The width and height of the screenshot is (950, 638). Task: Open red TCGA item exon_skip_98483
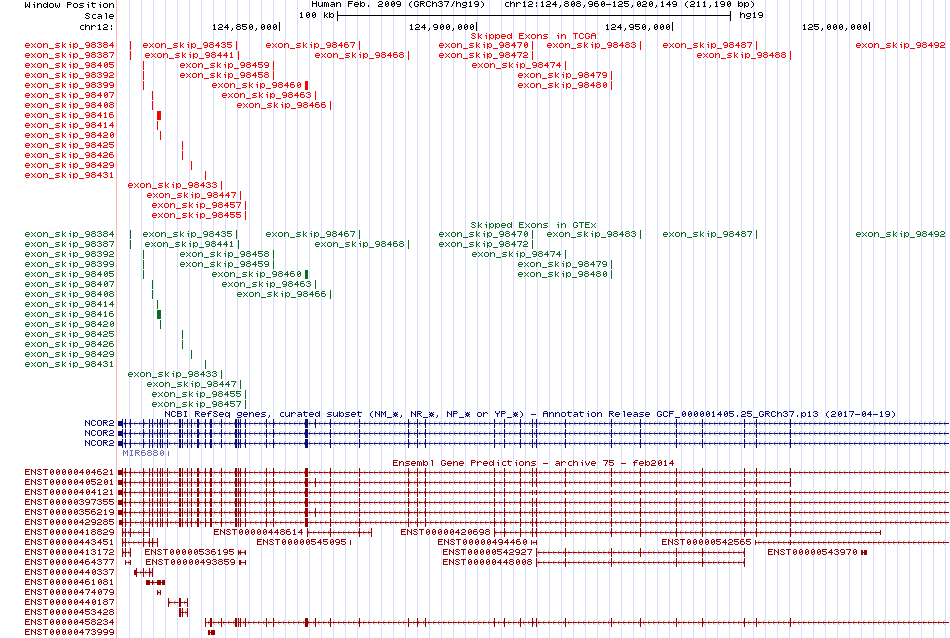click(591, 45)
